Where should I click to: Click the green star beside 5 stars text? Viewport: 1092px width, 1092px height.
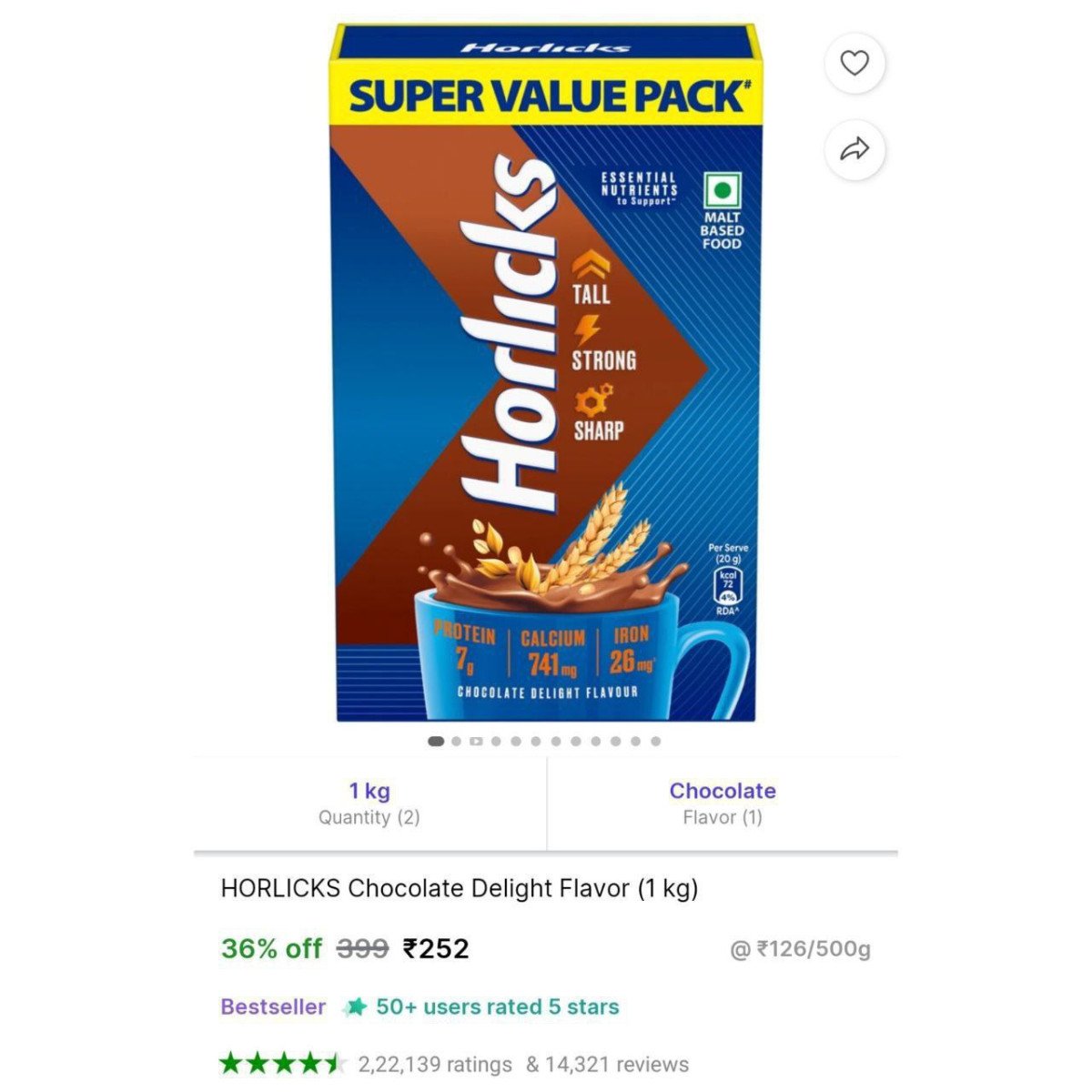(x=355, y=1006)
